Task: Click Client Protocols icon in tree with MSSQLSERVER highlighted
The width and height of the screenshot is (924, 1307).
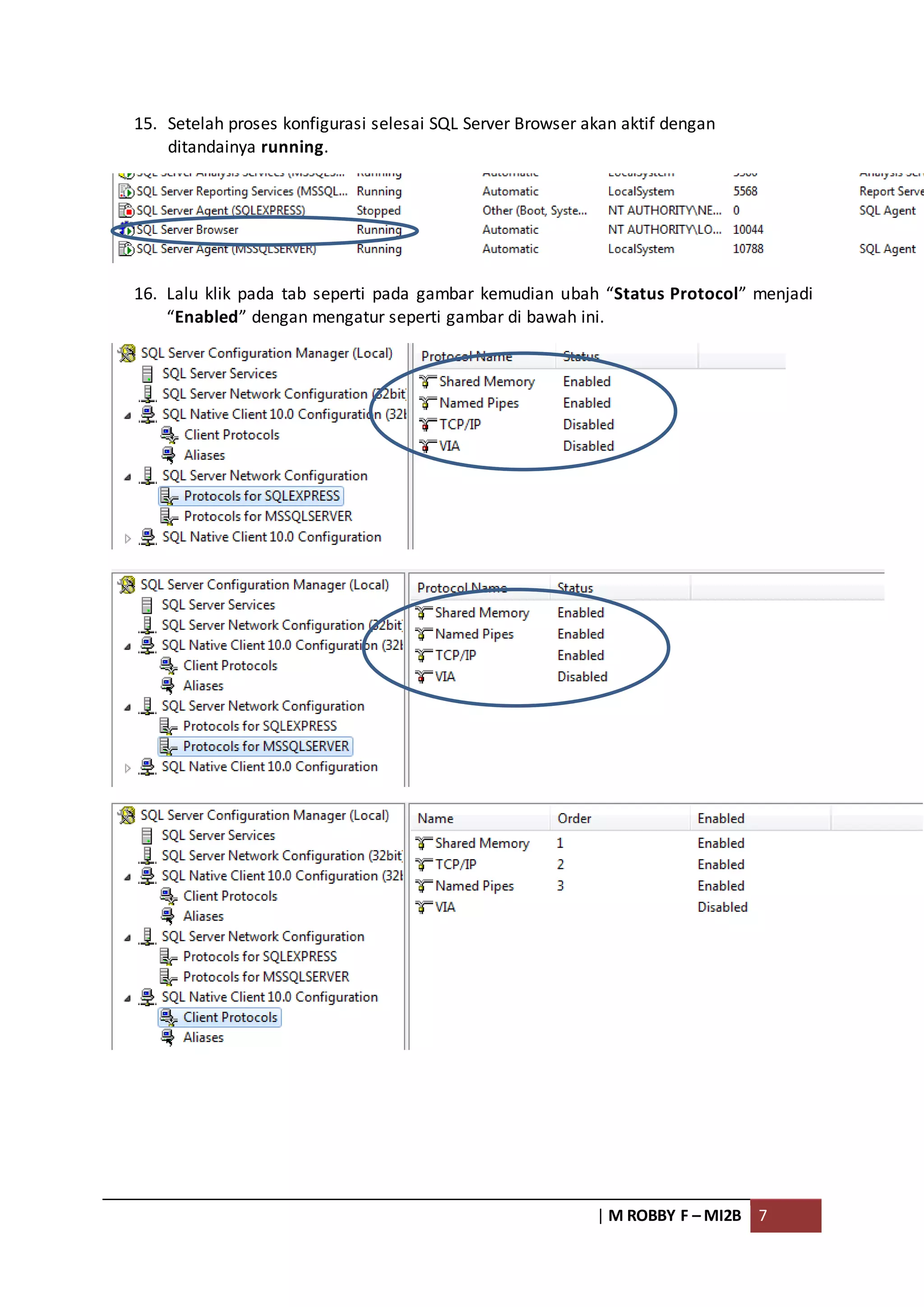Action: (168, 665)
